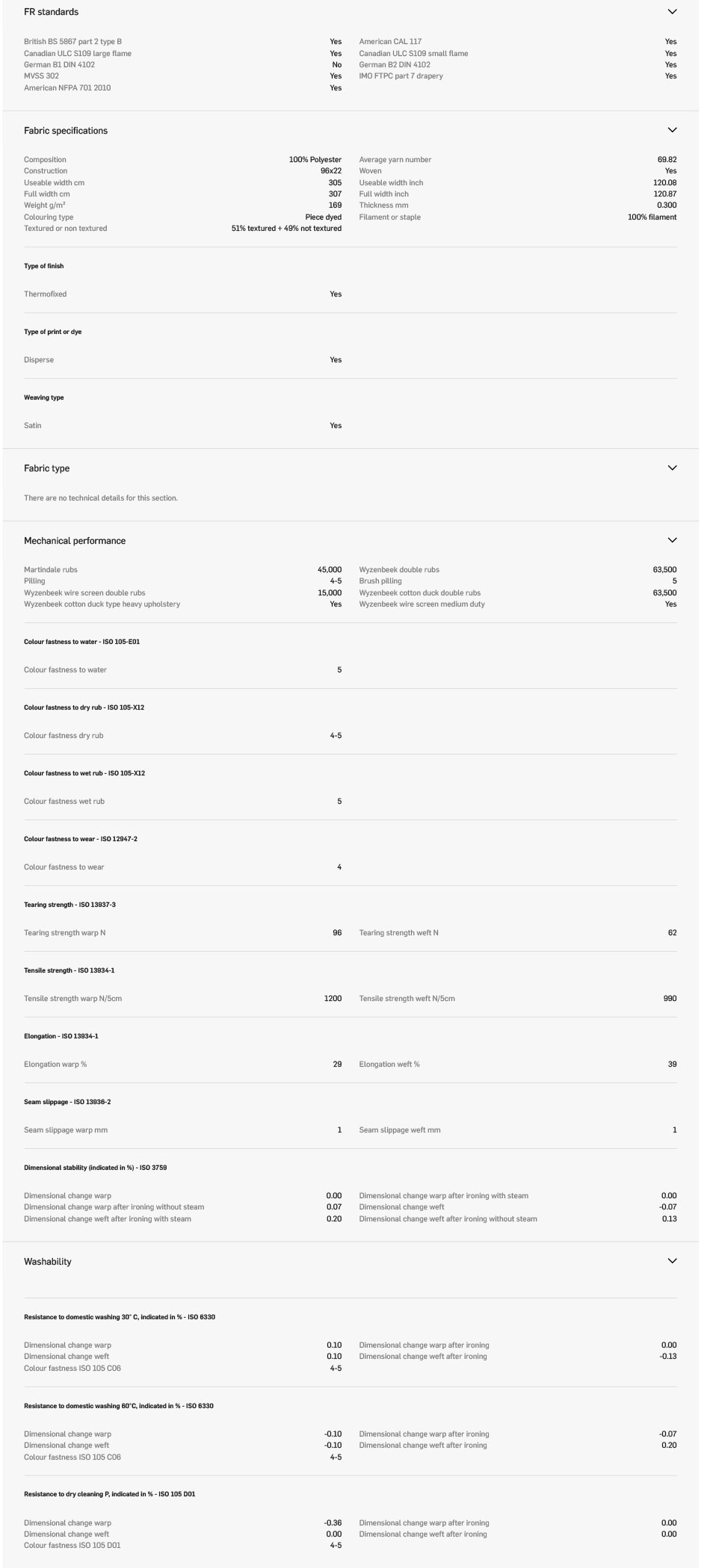
Task: Click the Martindale rubs label
Action: 51,570
